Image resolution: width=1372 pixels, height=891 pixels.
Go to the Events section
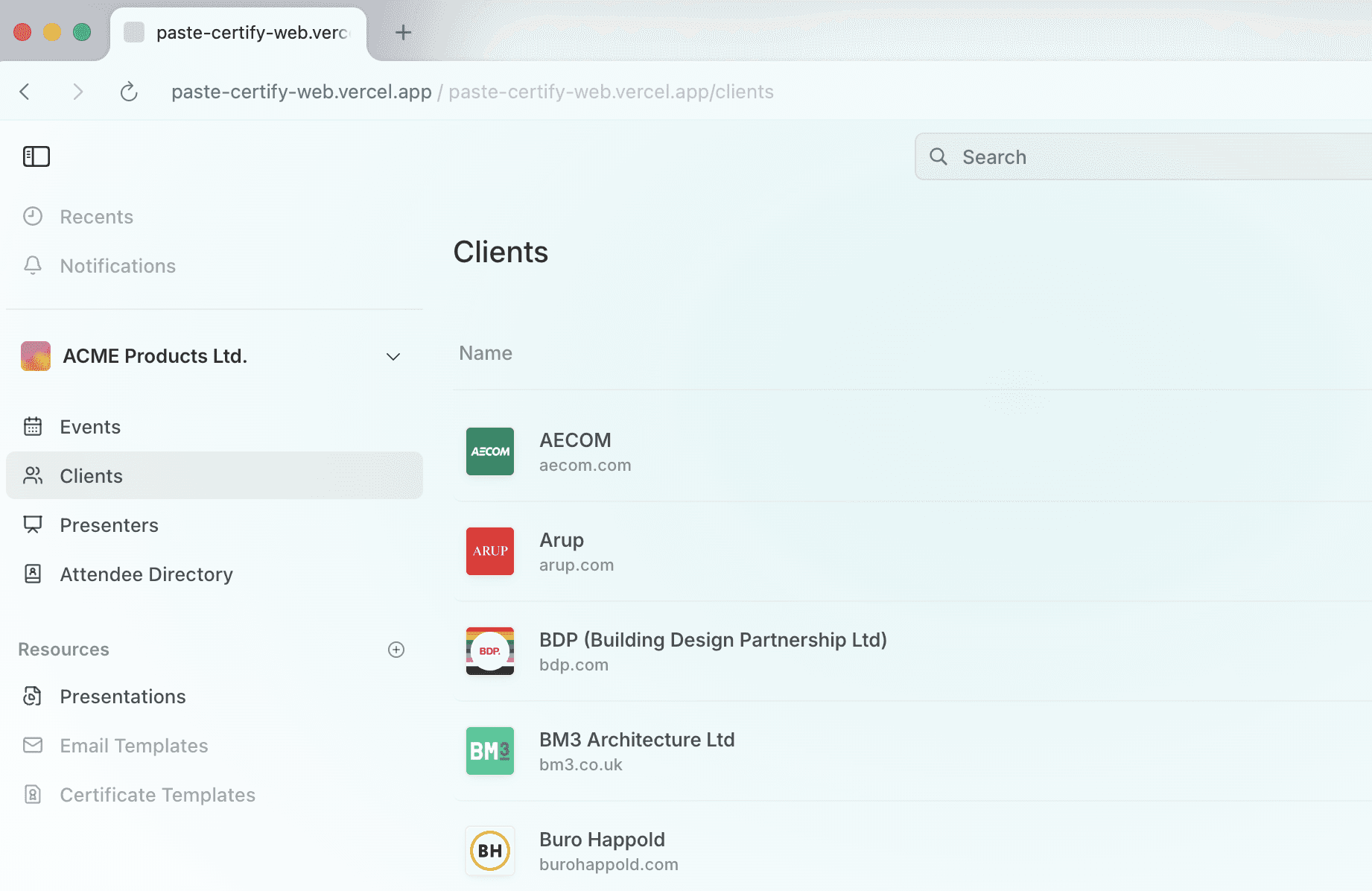tap(215, 427)
